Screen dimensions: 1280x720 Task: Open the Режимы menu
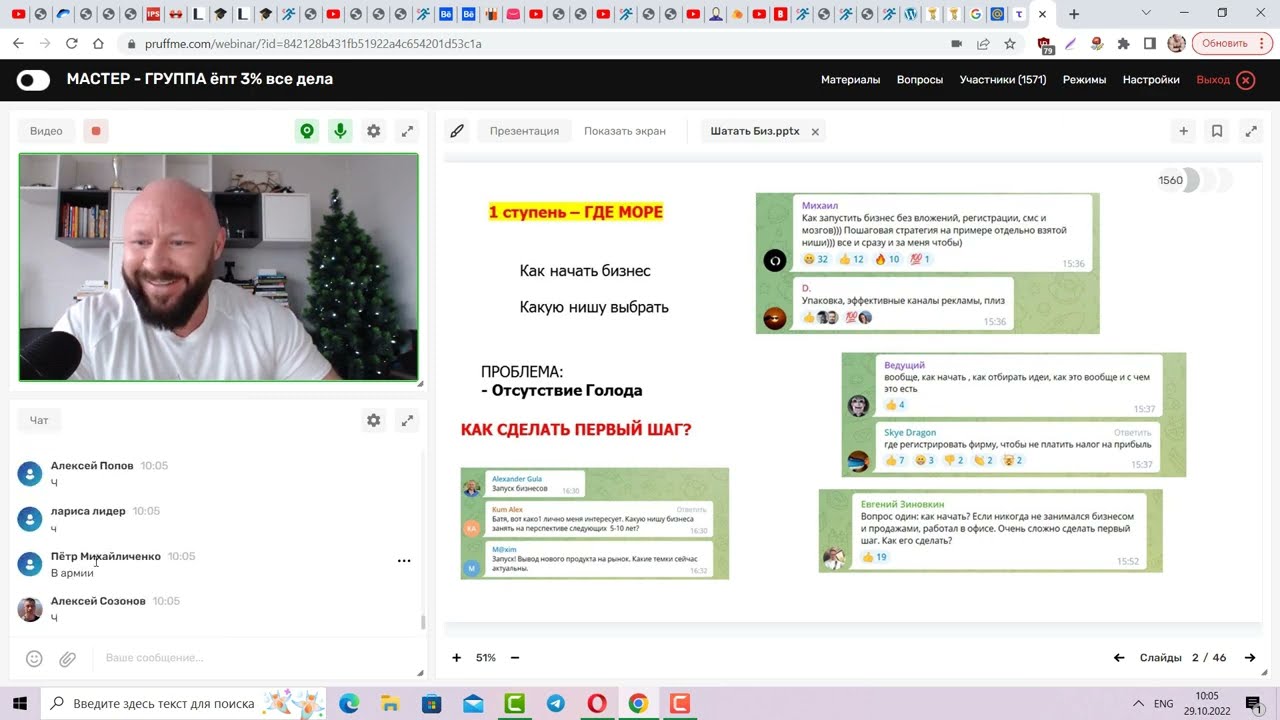tap(1084, 79)
